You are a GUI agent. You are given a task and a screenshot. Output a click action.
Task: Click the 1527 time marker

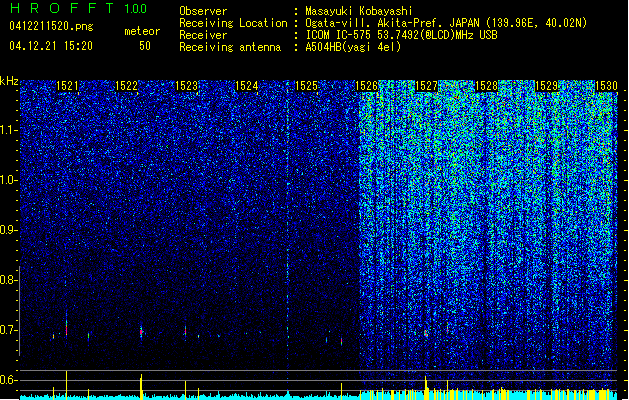(426, 86)
